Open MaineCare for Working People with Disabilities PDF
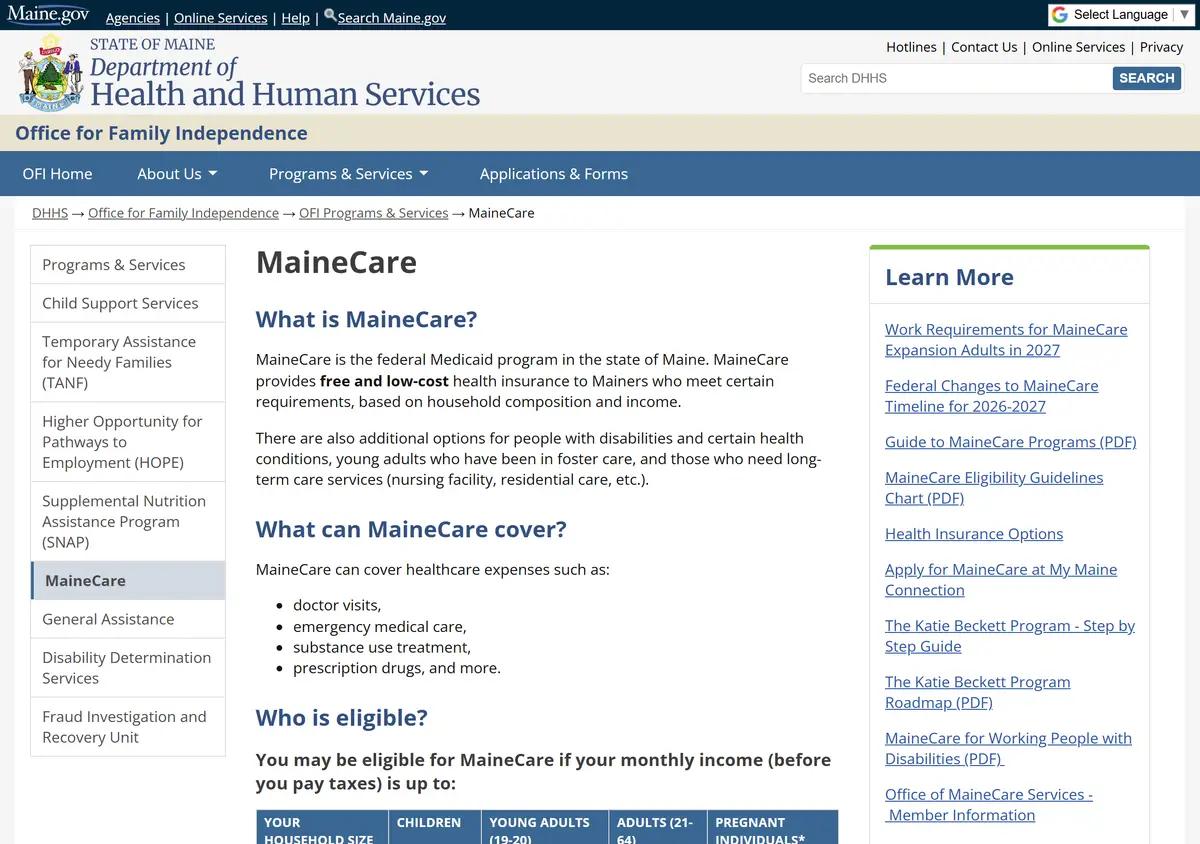1200x844 pixels. pos(1008,748)
